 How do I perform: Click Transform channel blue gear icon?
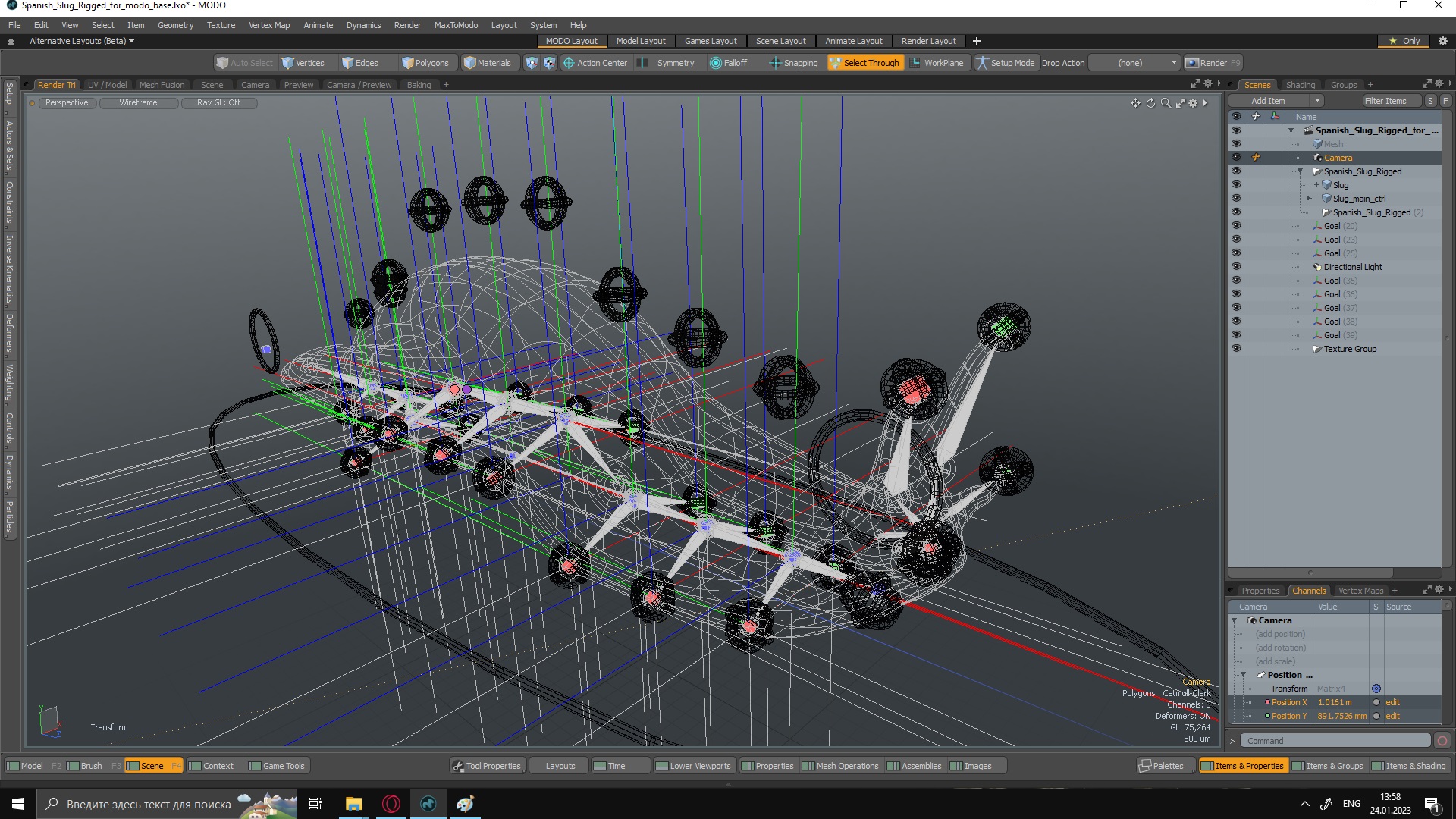(1376, 689)
